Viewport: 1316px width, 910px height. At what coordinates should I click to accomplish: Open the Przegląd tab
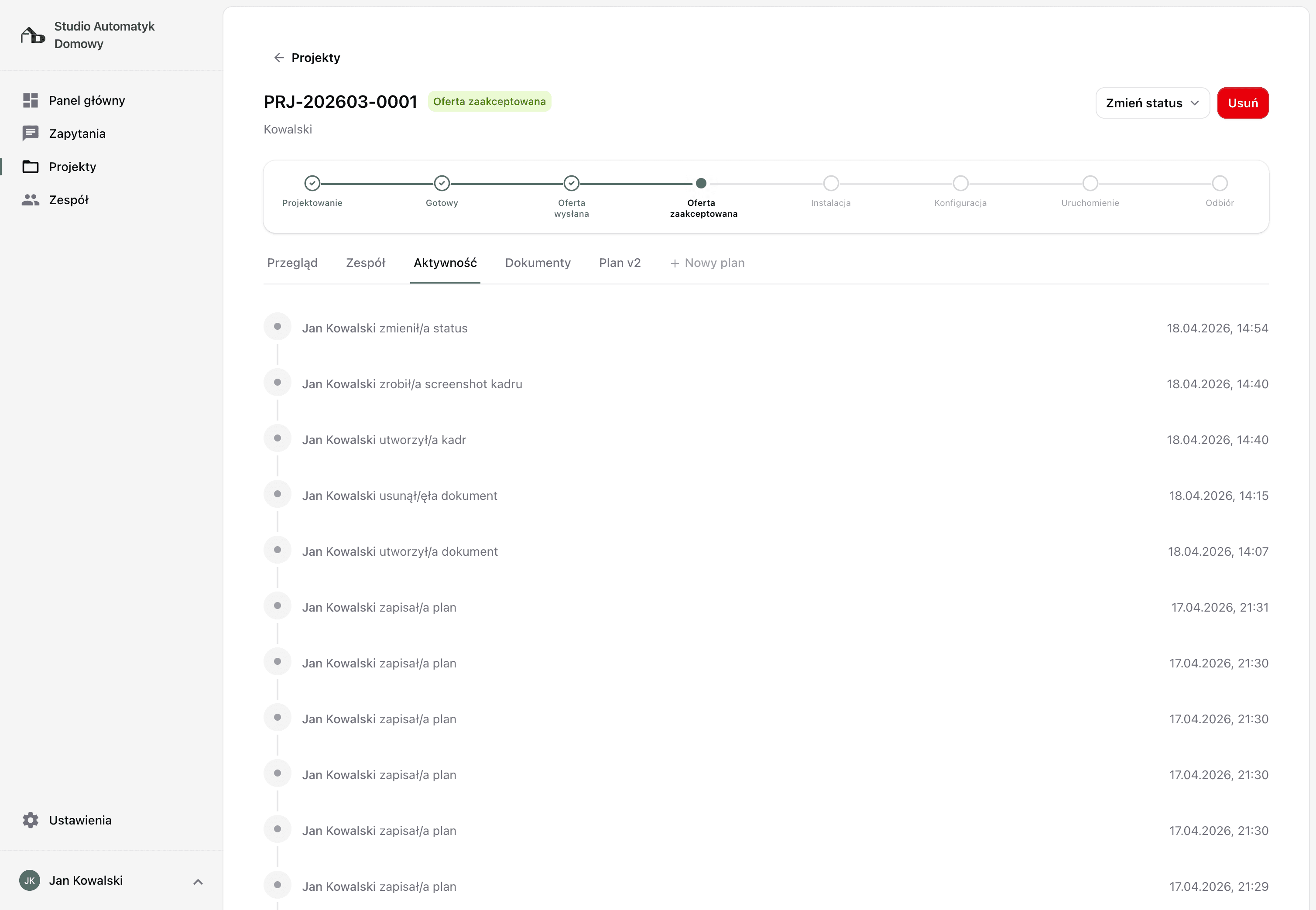(x=292, y=263)
